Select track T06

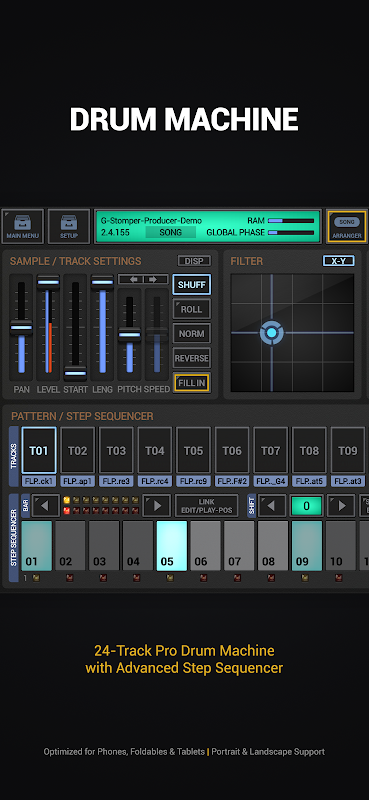[x=232, y=451]
